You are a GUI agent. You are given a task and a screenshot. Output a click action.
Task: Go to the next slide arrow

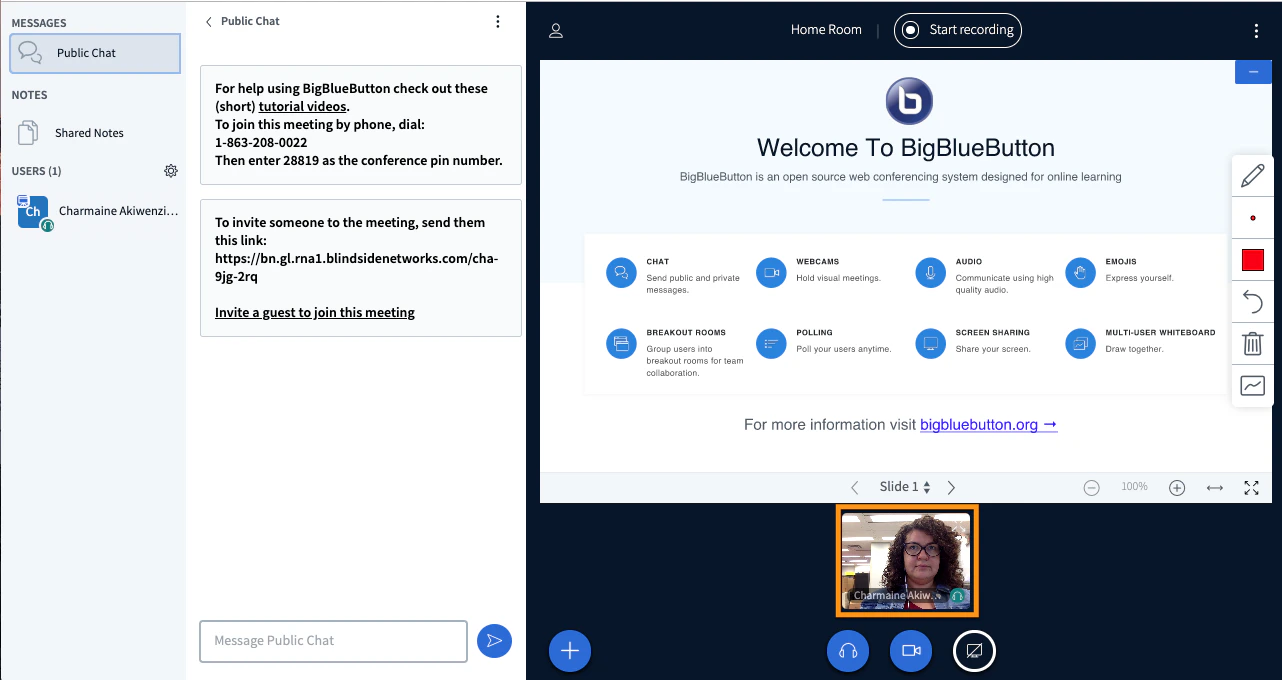[951, 488]
